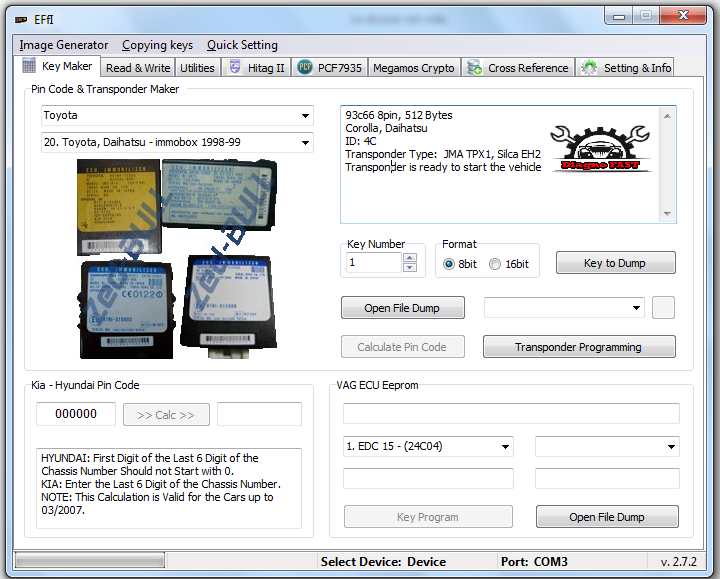
Task: Click the yellow immobilizer box photo
Action: coord(119,207)
